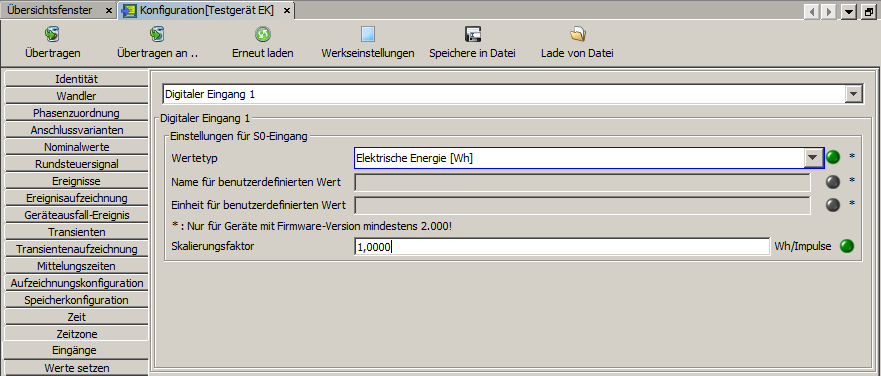Click the Lade von Datei folder icon

577,35
